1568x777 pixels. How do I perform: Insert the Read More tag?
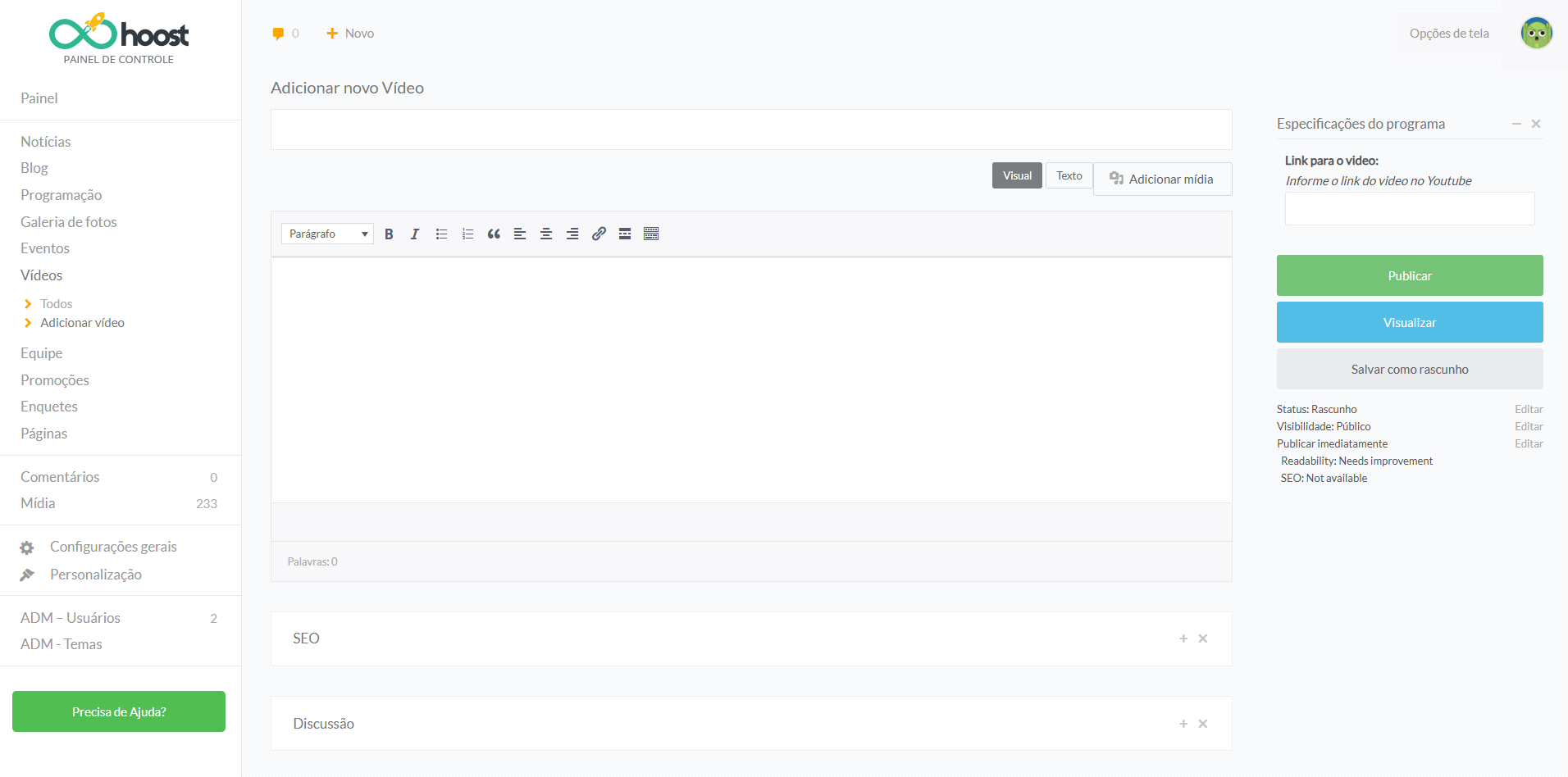tap(625, 234)
